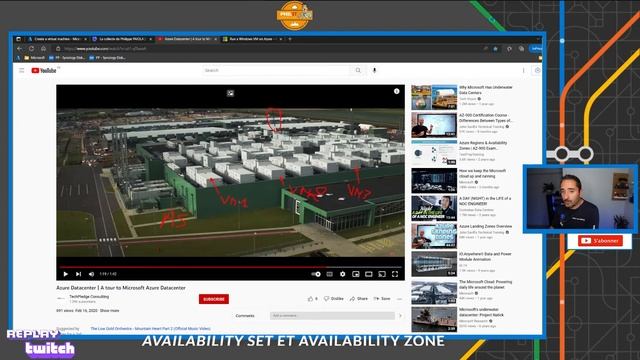Click the TechPledge channel avatar

pos(61,298)
